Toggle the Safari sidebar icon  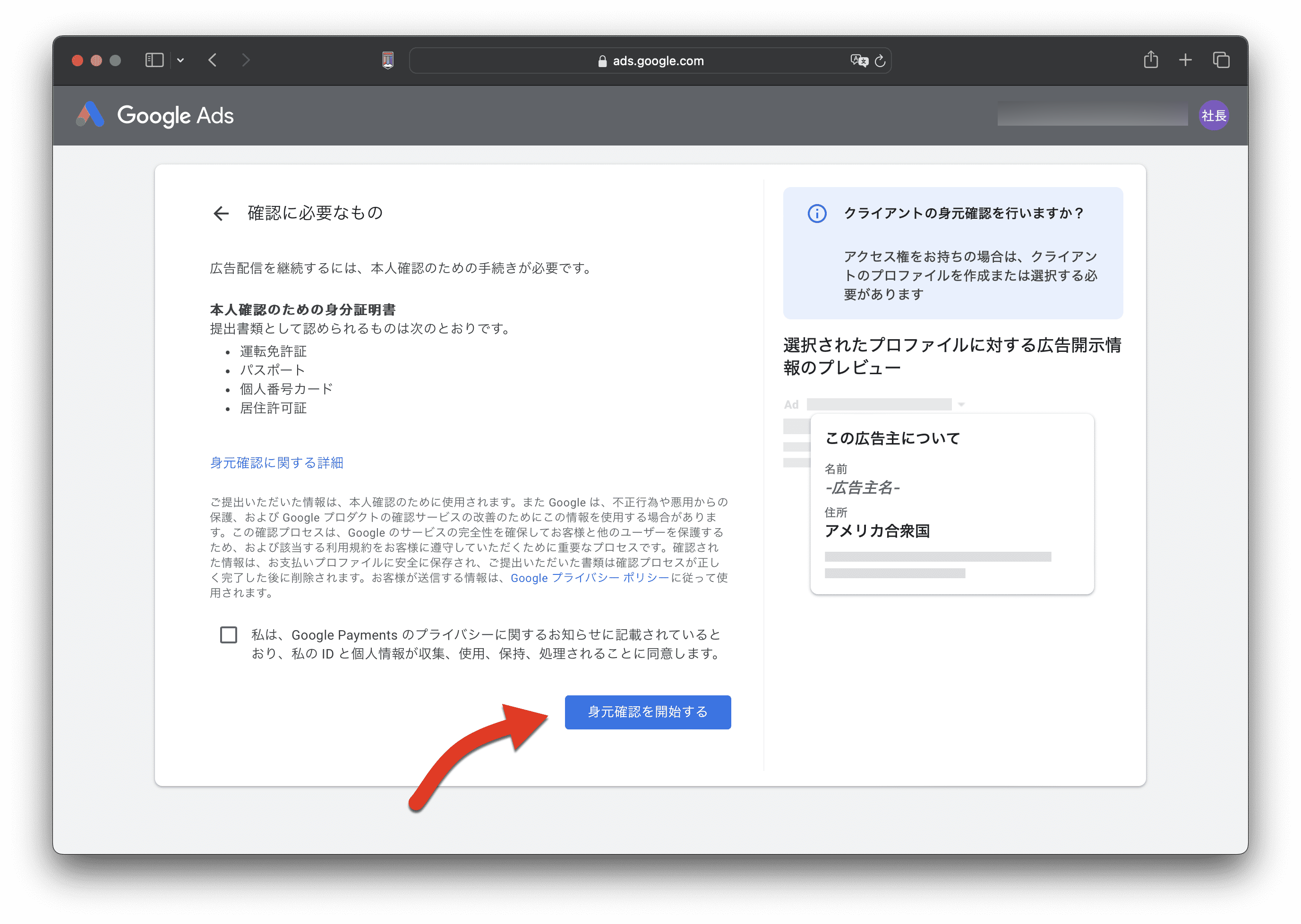[154, 60]
